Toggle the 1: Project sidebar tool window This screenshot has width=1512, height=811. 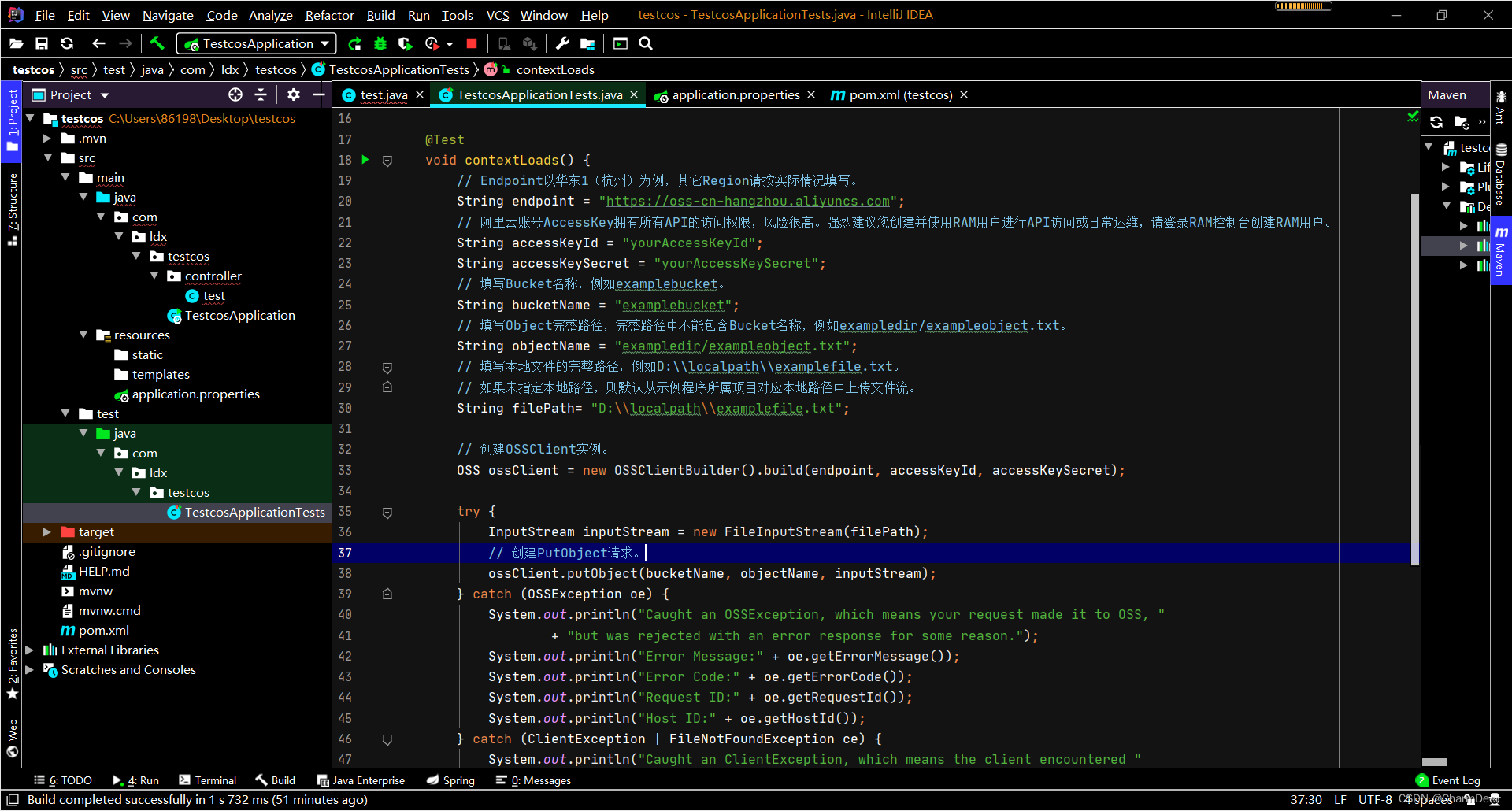12,120
